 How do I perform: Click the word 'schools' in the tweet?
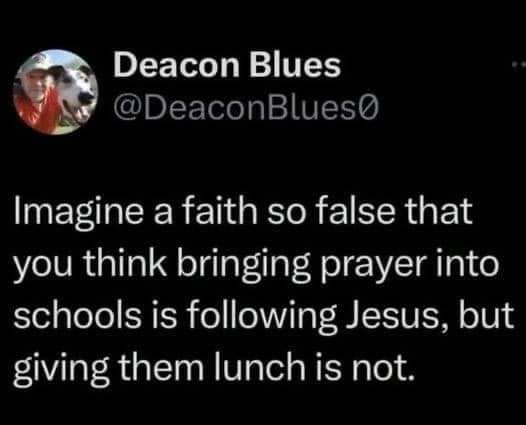point(77,316)
